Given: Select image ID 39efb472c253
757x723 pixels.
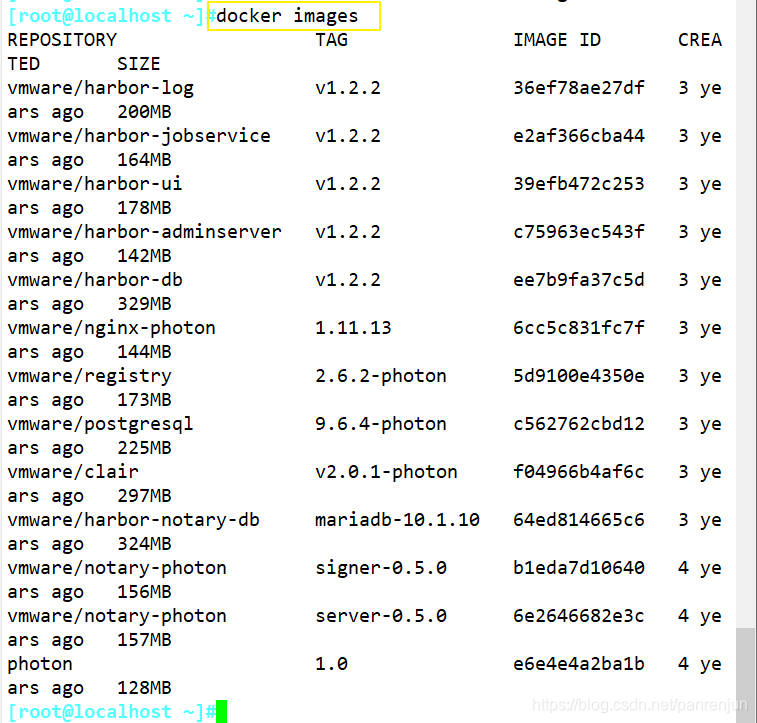Looking at the screenshot, I should pyautogui.click(x=579, y=184).
